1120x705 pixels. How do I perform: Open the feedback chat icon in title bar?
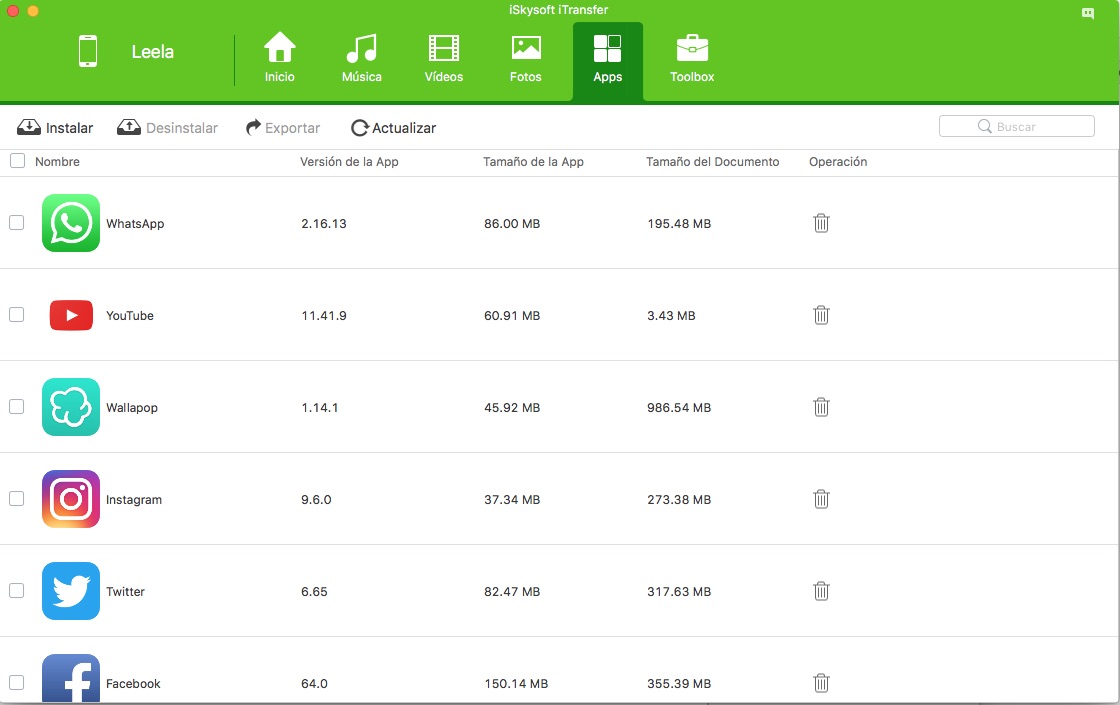1088,13
